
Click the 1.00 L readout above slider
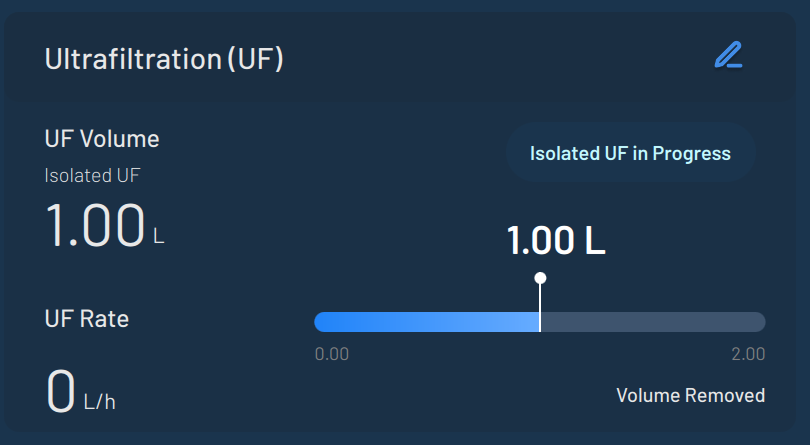coord(556,241)
